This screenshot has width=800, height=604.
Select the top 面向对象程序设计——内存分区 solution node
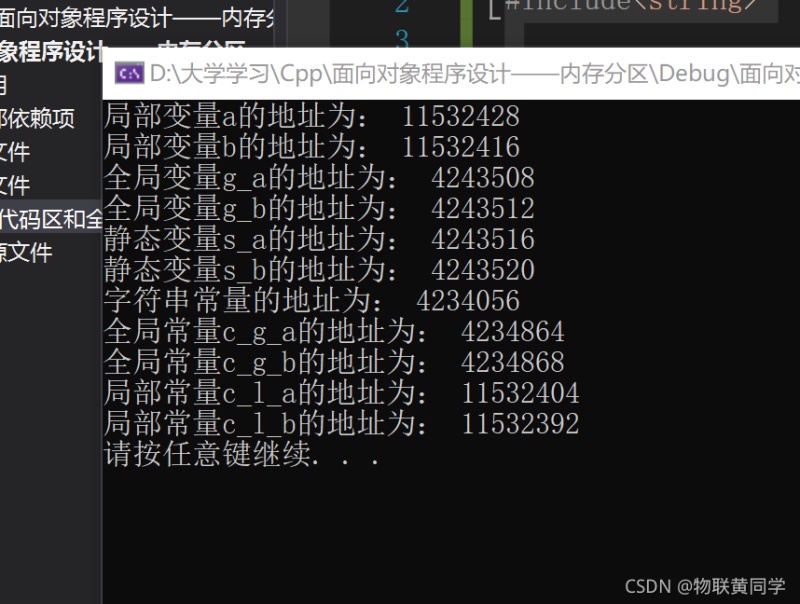pos(137,18)
